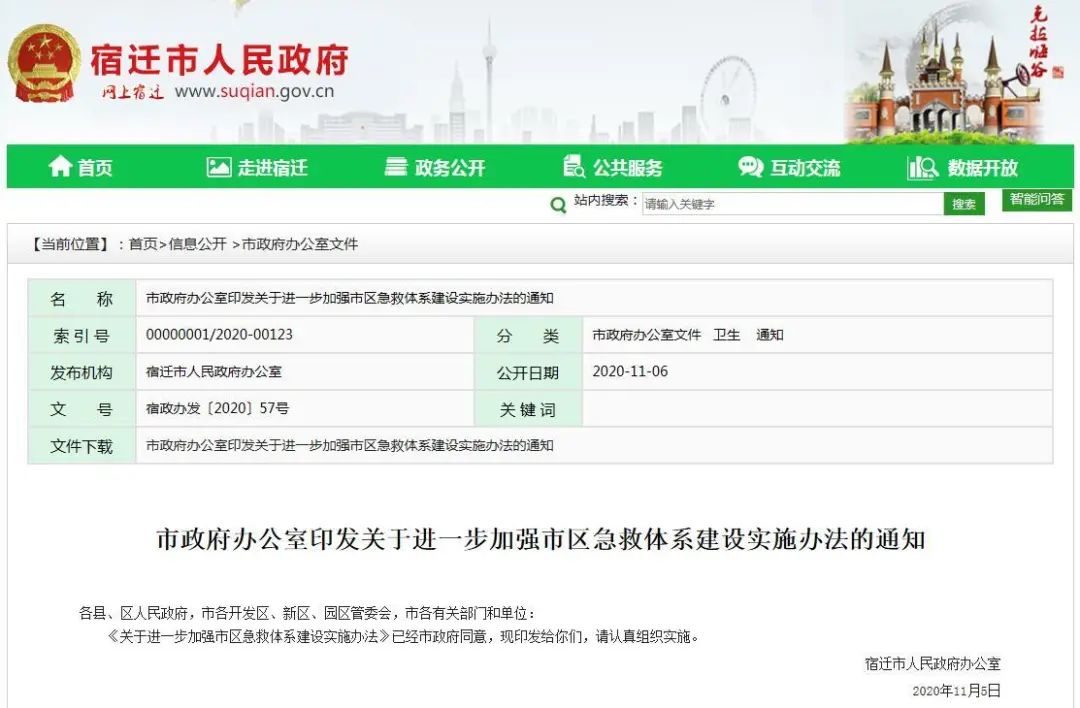Click the 索引号 label cell
Screen dimensions: 1080x708
point(81,335)
